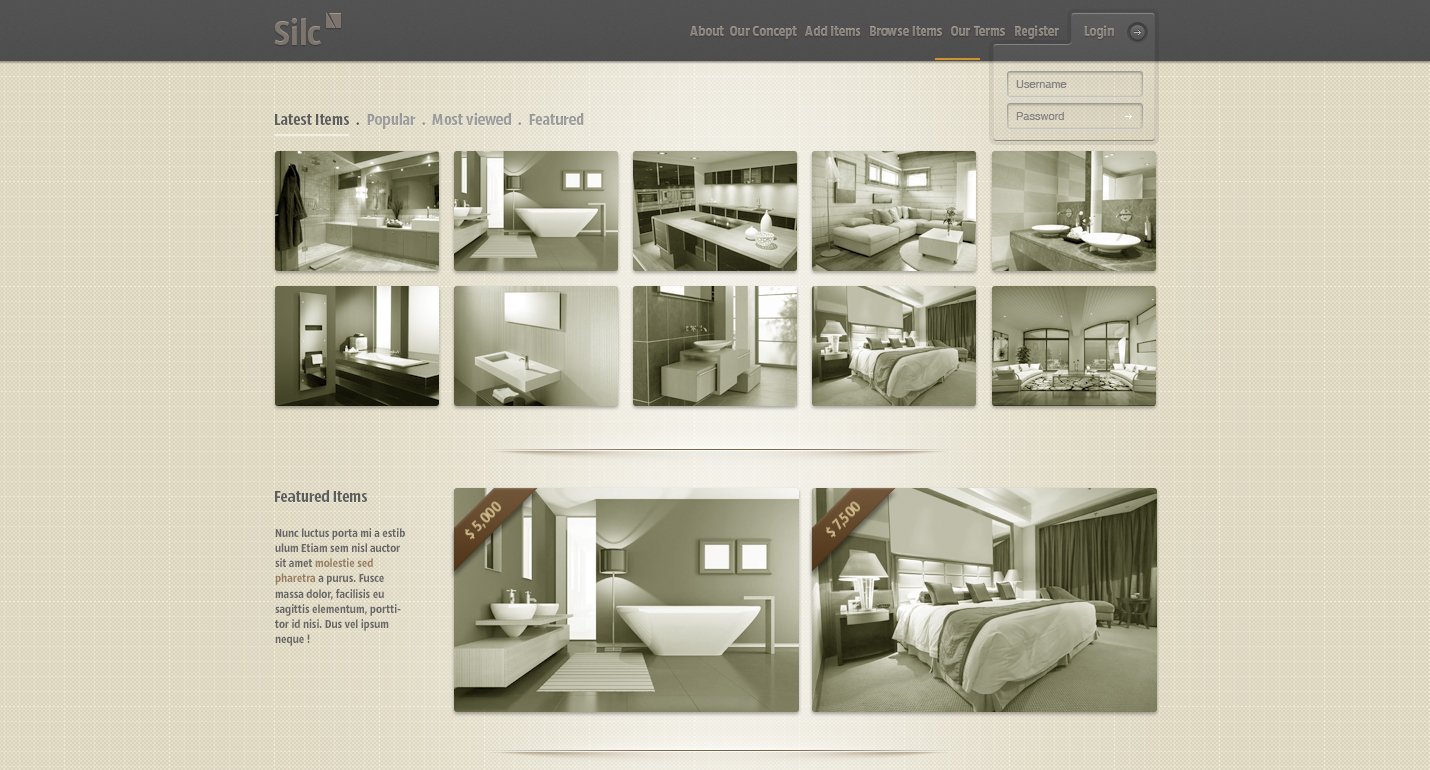Collapse the Login dropdown panel
The image size is (1430, 770).
point(1098,31)
